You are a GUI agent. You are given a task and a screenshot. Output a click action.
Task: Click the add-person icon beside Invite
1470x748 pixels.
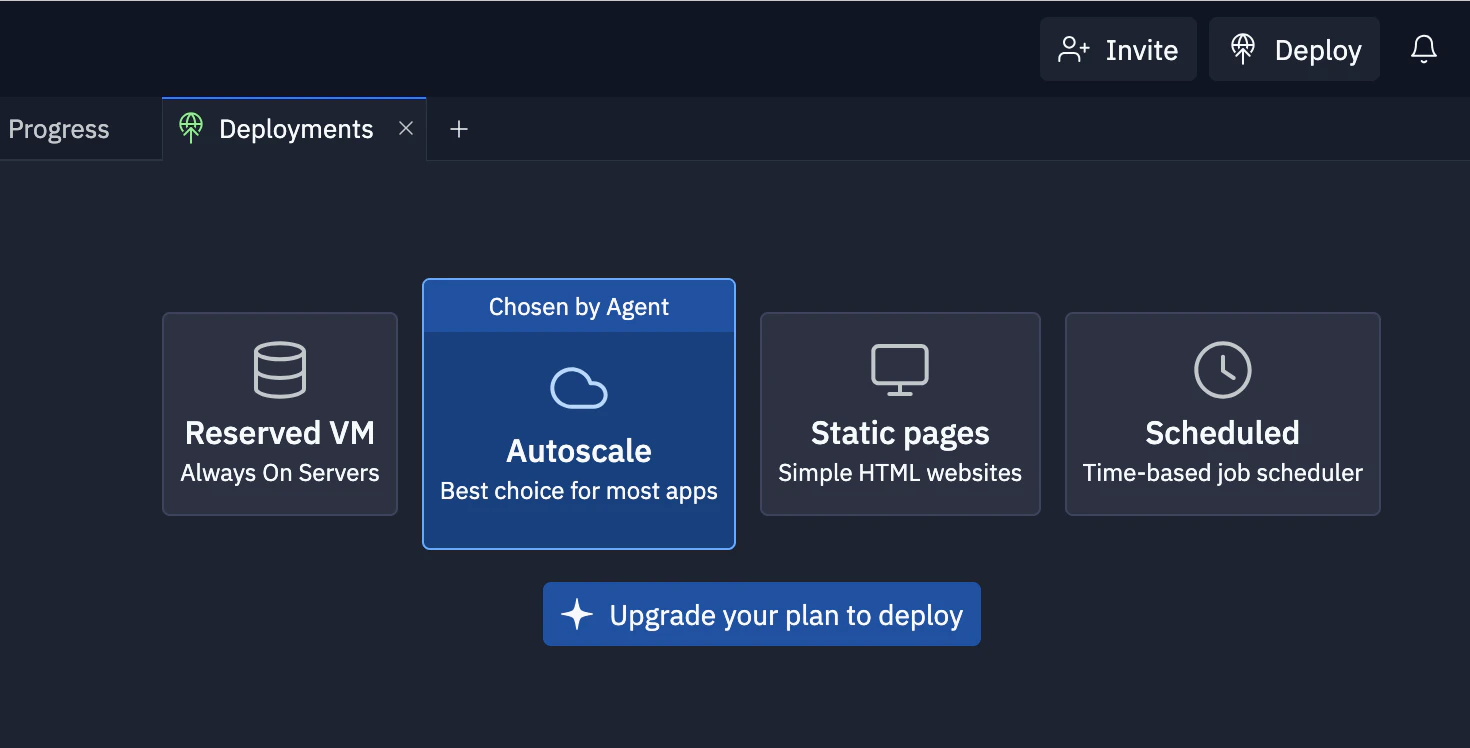point(1074,50)
